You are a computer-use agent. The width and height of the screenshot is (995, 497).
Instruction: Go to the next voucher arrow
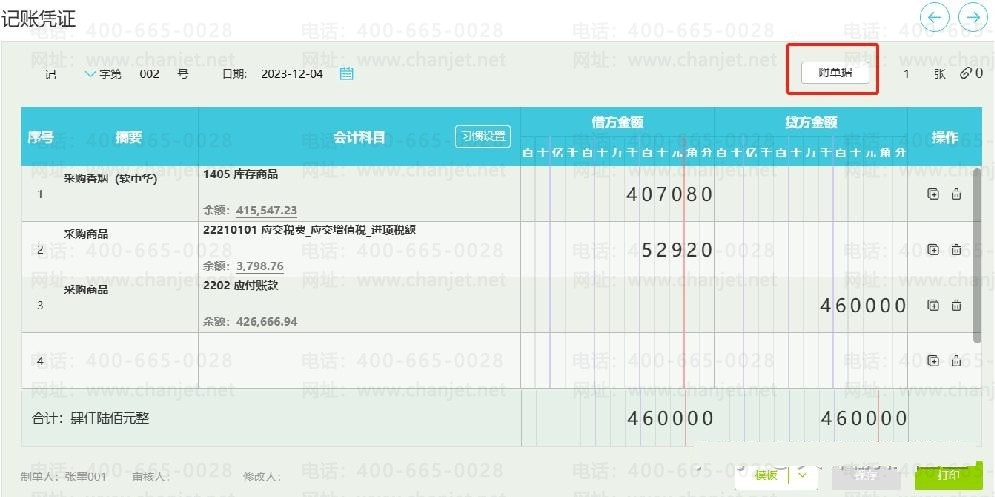coord(973,18)
